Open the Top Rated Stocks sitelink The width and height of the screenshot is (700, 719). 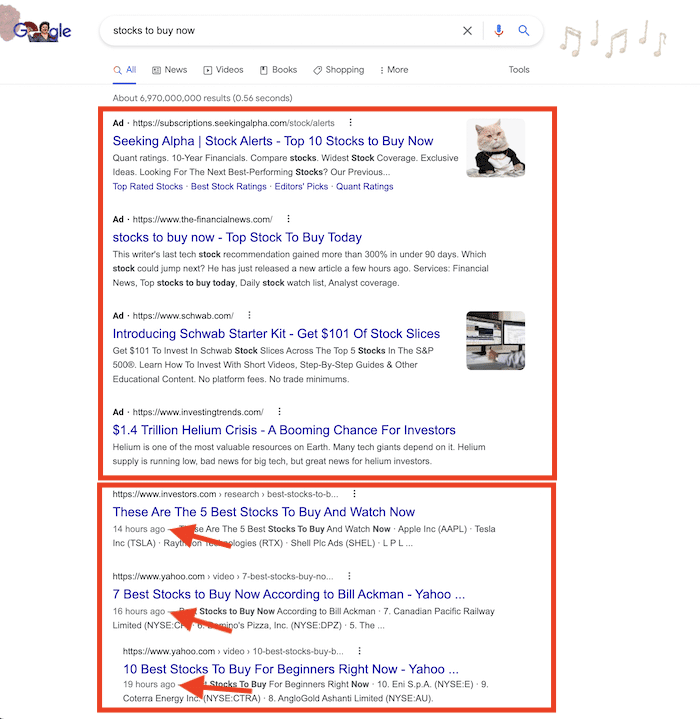[x=148, y=186]
